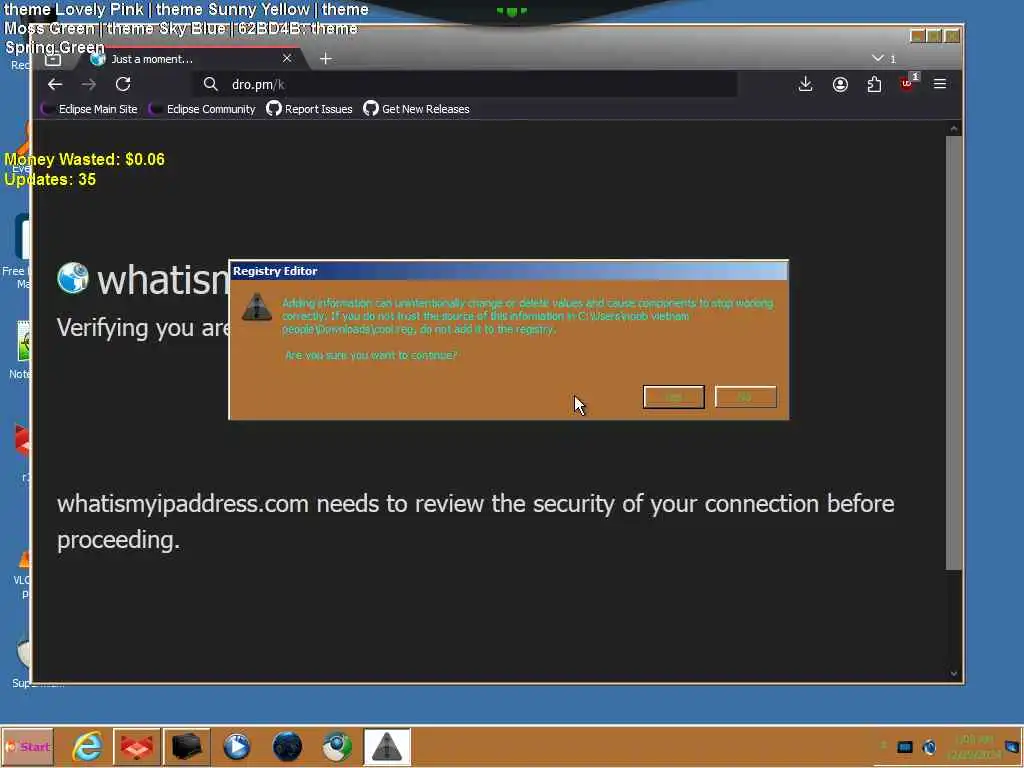1024x768 pixels.
Task: Switch to Registry Editor warning taskbar item
Action: coord(387,746)
